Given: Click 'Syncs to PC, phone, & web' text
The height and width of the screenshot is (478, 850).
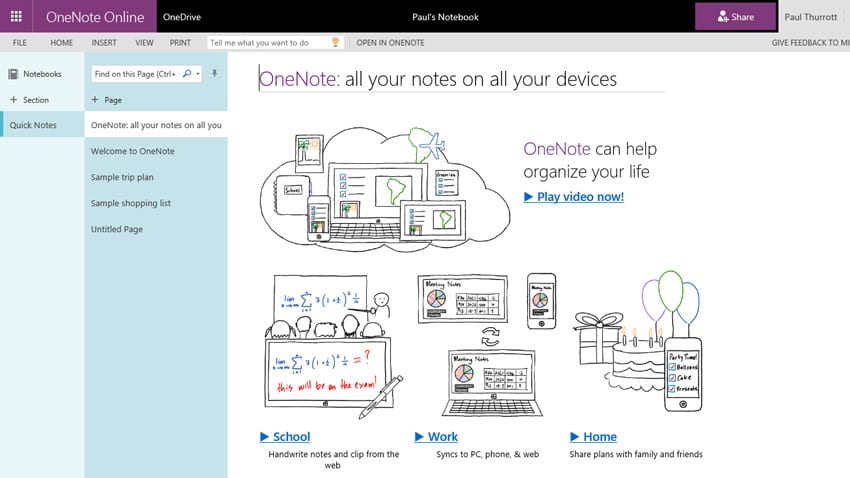Looking at the screenshot, I should click(x=487, y=454).
